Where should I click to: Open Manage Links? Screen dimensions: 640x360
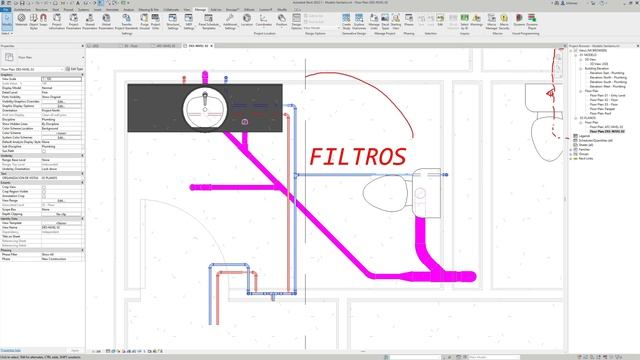pyautogui.click(x=374, y=21)
